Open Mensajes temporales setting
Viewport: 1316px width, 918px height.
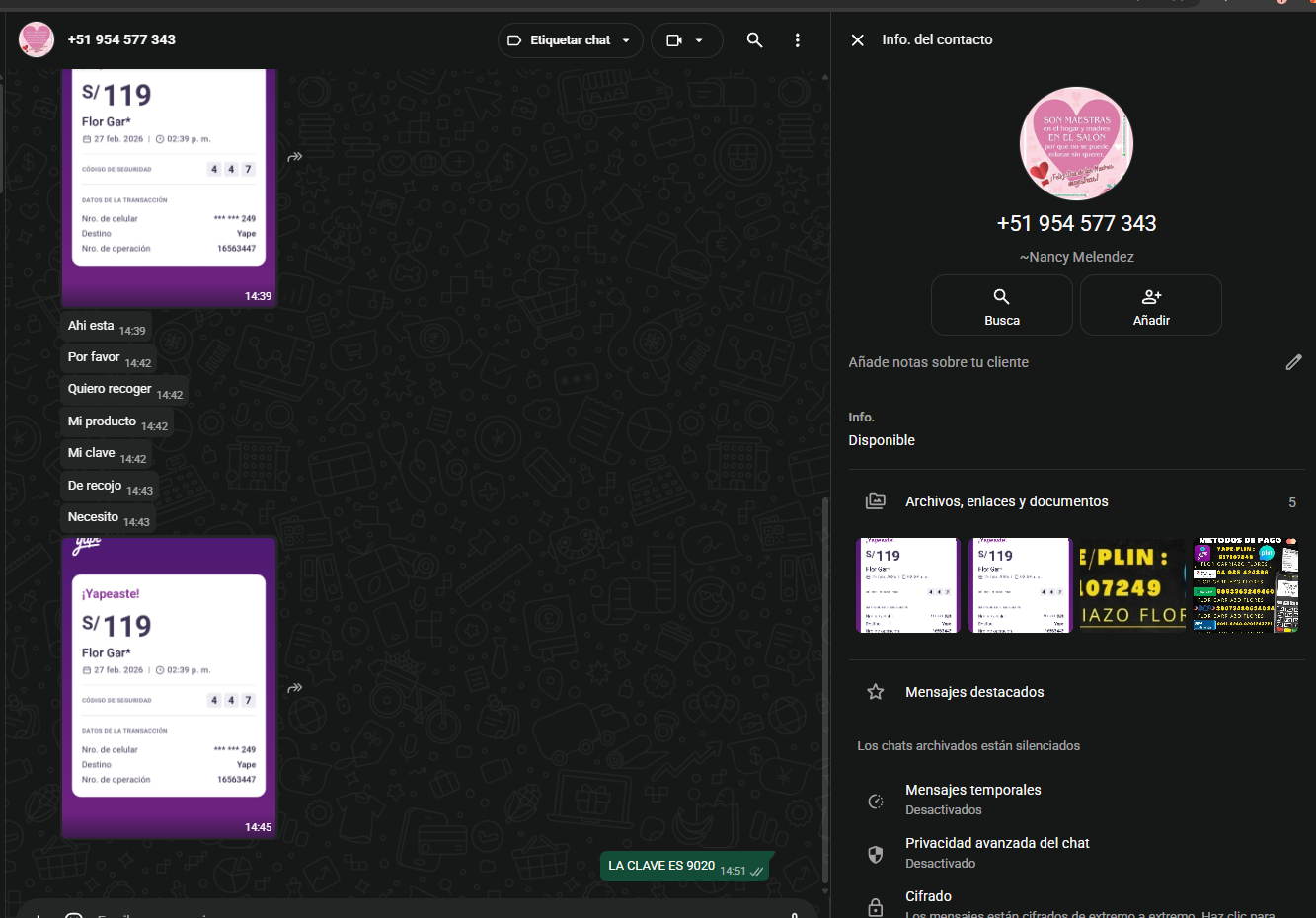point(972,799)
